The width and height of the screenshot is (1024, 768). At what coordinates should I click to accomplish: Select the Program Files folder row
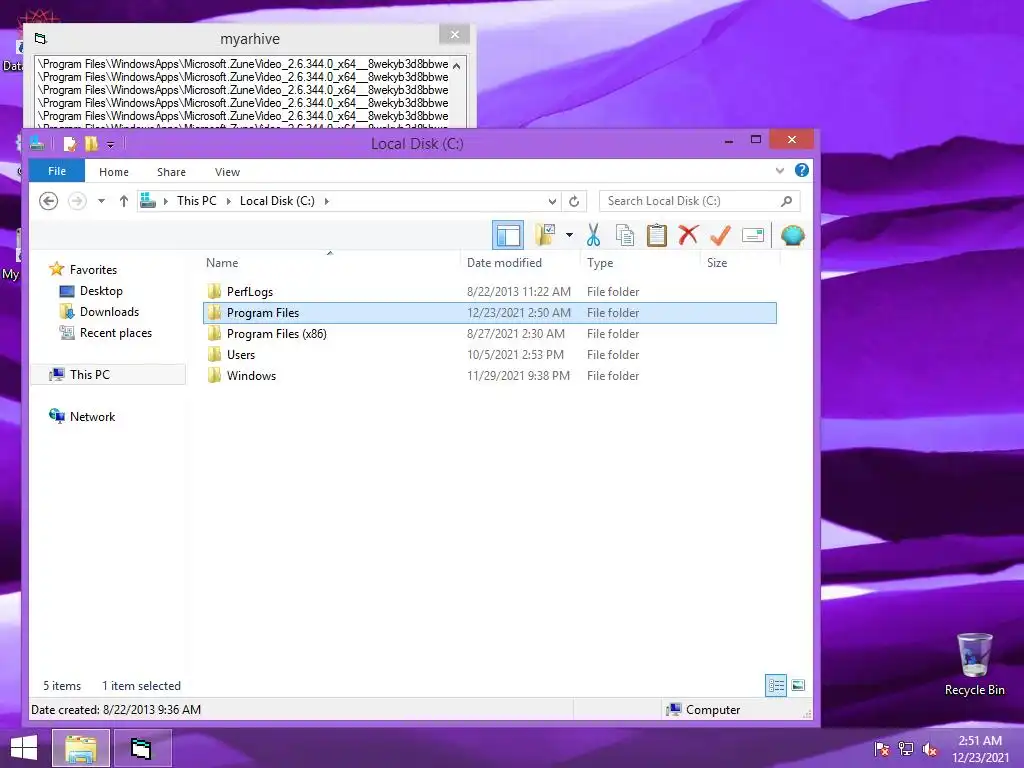tap(490, 313)
